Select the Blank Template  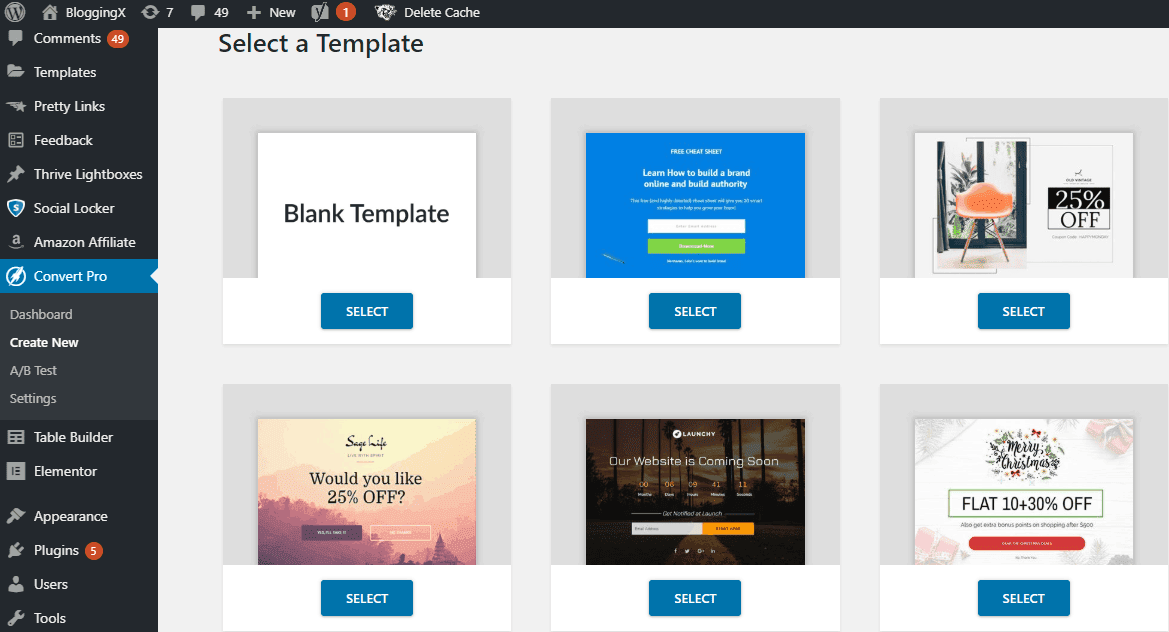[367, 312]
